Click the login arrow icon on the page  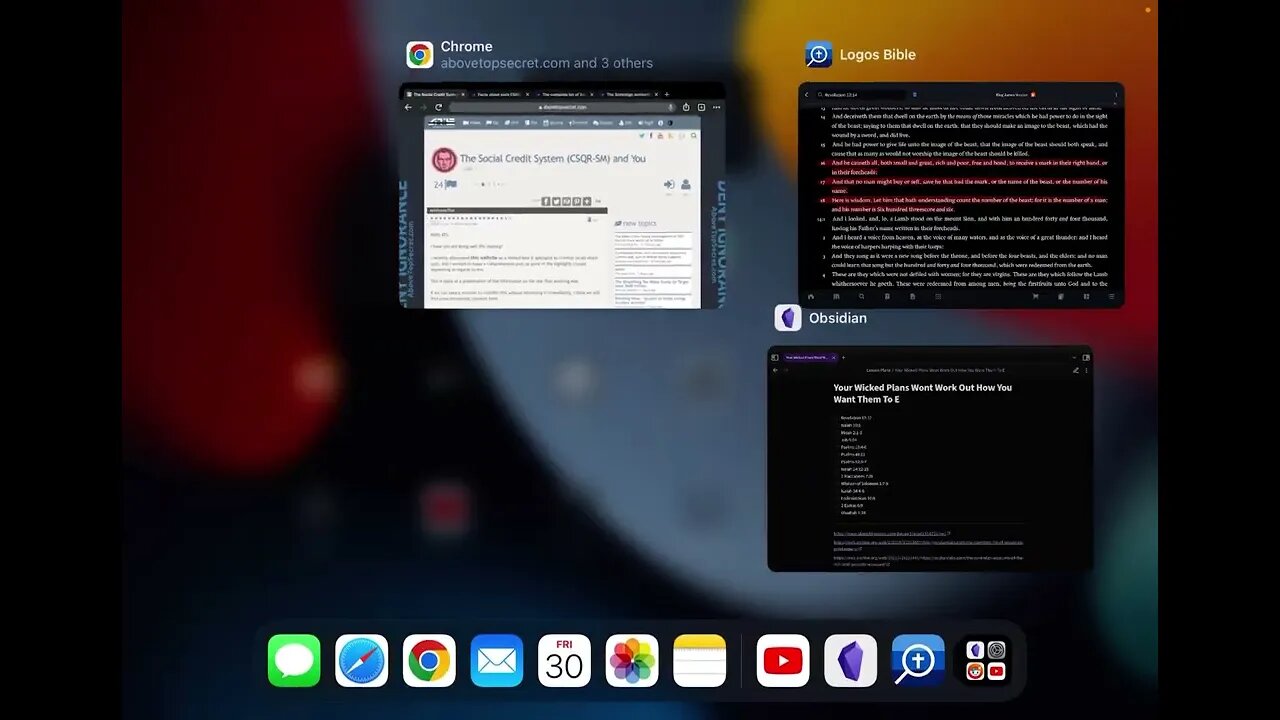669,185
